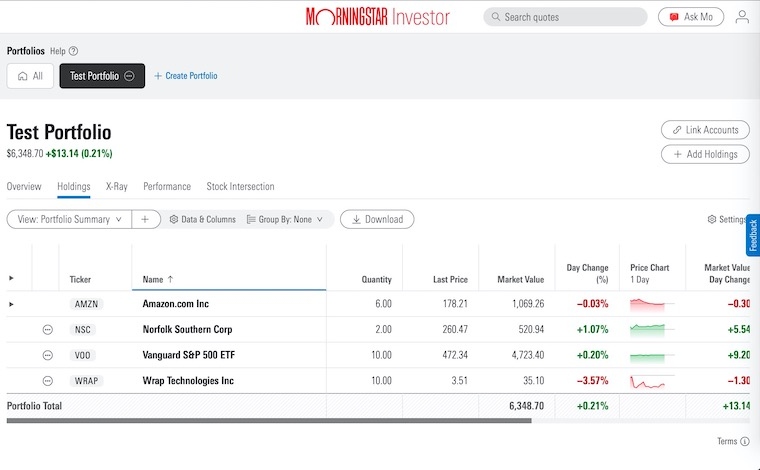Click the Terms info icon
This screenshot has width=760, height=470.
(745, 442)
